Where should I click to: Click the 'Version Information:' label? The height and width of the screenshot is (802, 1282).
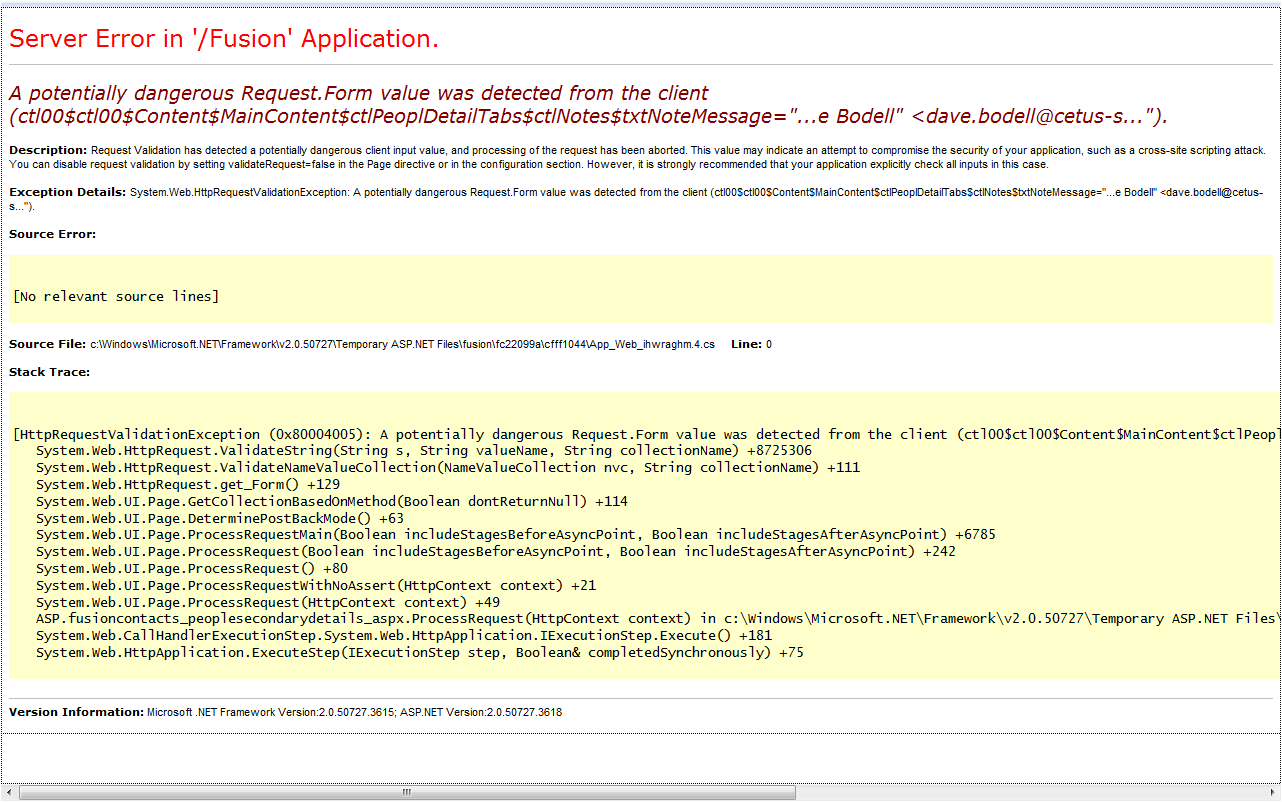(x=76, y=712)
